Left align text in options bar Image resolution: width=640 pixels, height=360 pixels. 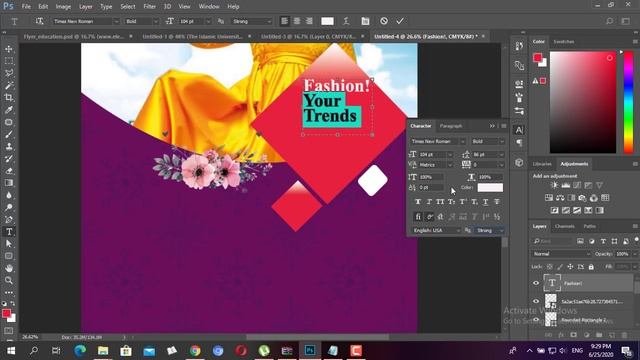pyautogui.click(x=284, y=21)
